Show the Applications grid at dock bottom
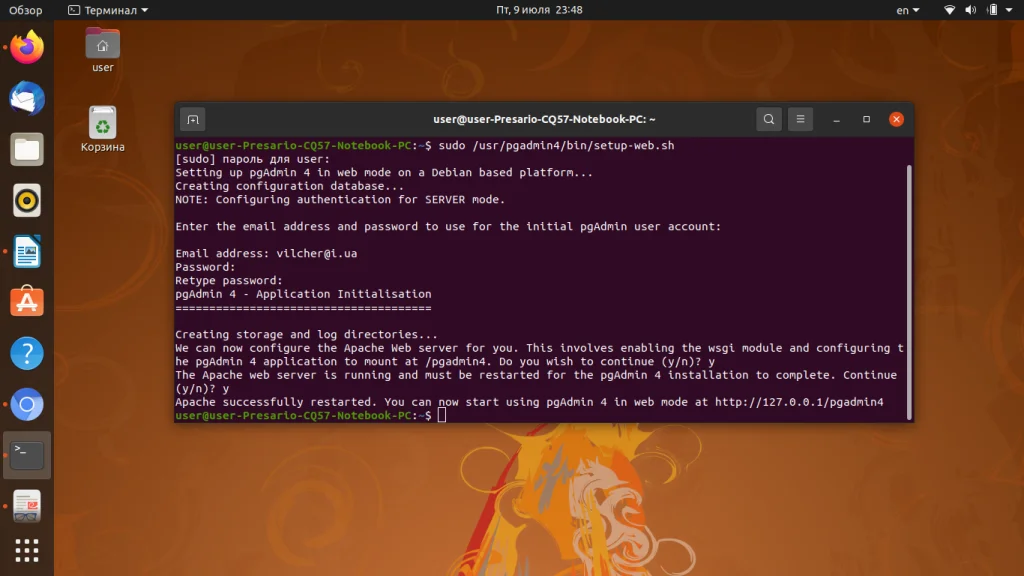 pyautogui.click(x=26, y=550)
